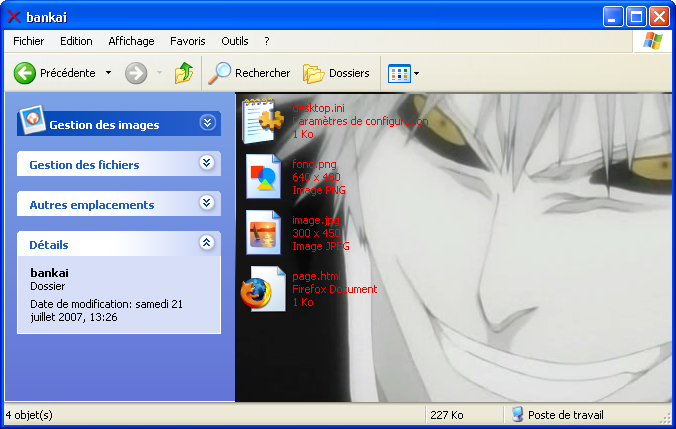Open the Fichier menu
Screen dimensions: 676x429
coord(28,41)
